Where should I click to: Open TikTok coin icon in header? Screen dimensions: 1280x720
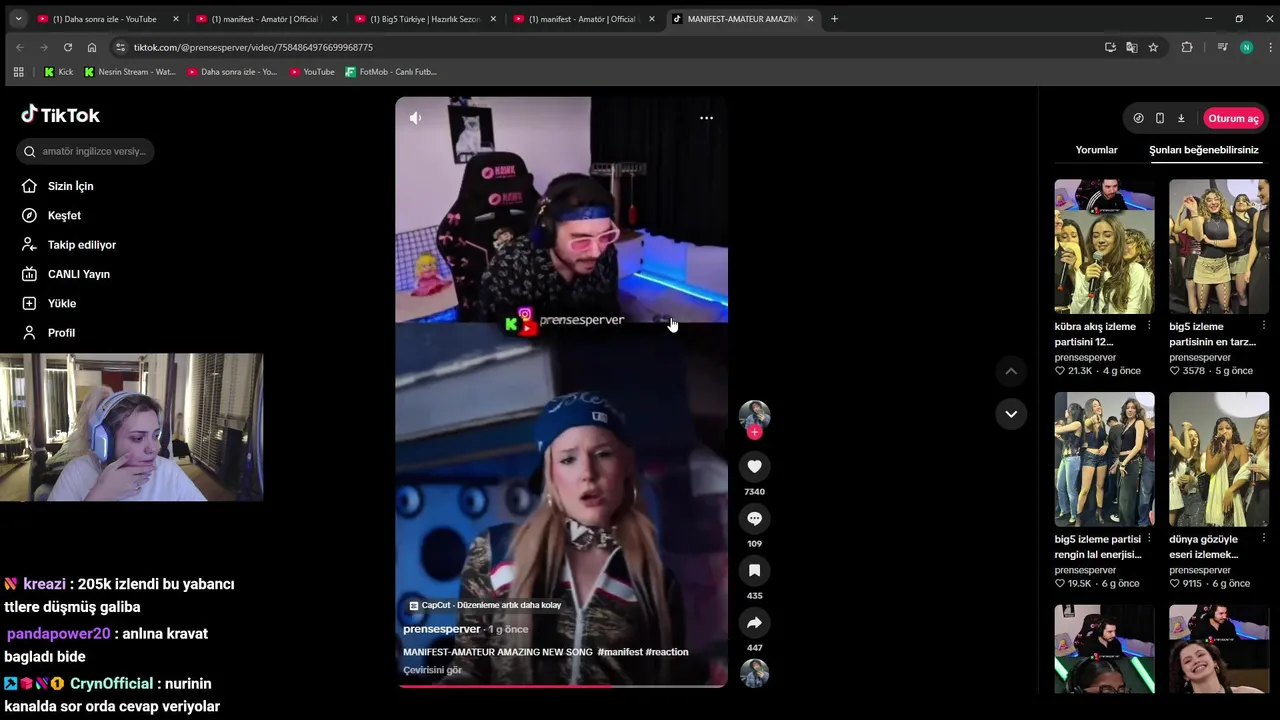click(x=1138, y=118)
